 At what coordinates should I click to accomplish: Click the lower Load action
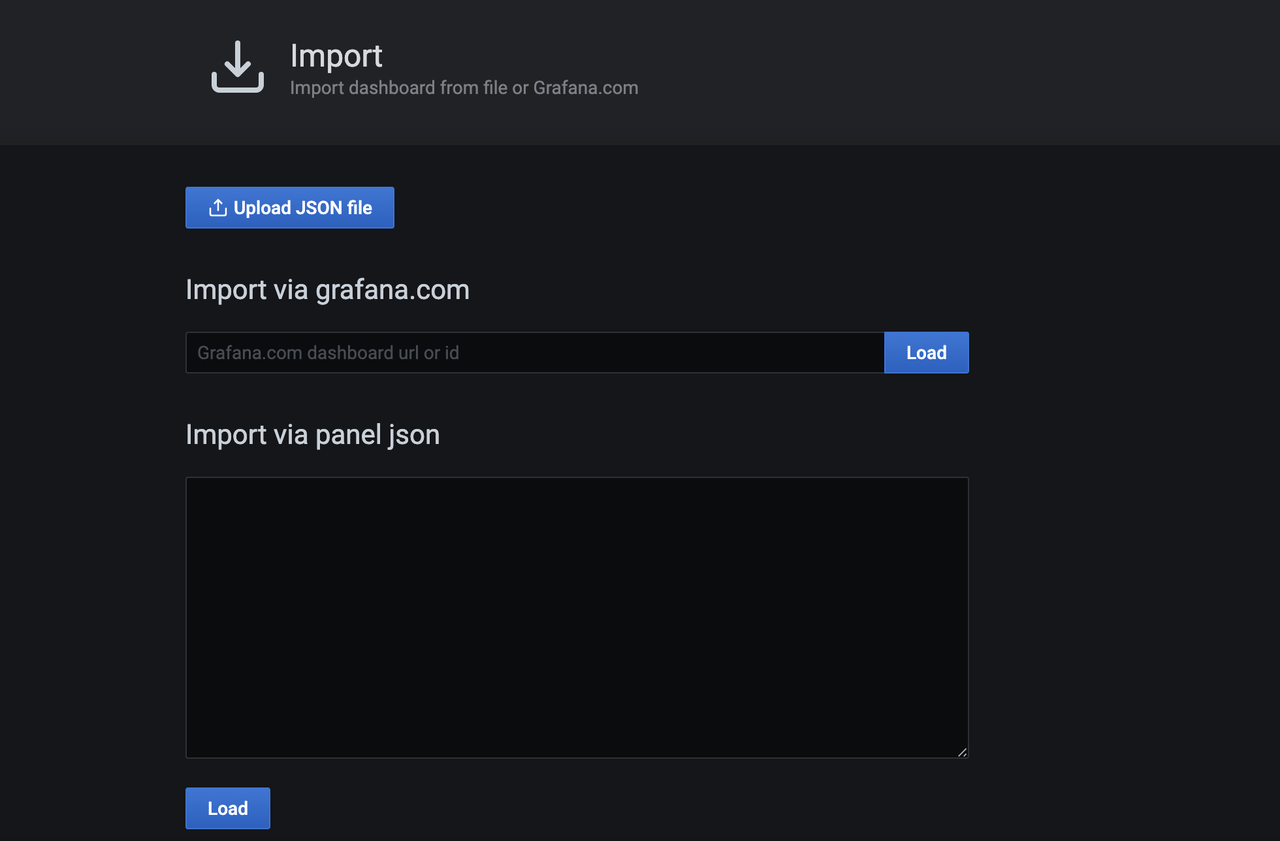pyautogui.click(x=227, y=808)
